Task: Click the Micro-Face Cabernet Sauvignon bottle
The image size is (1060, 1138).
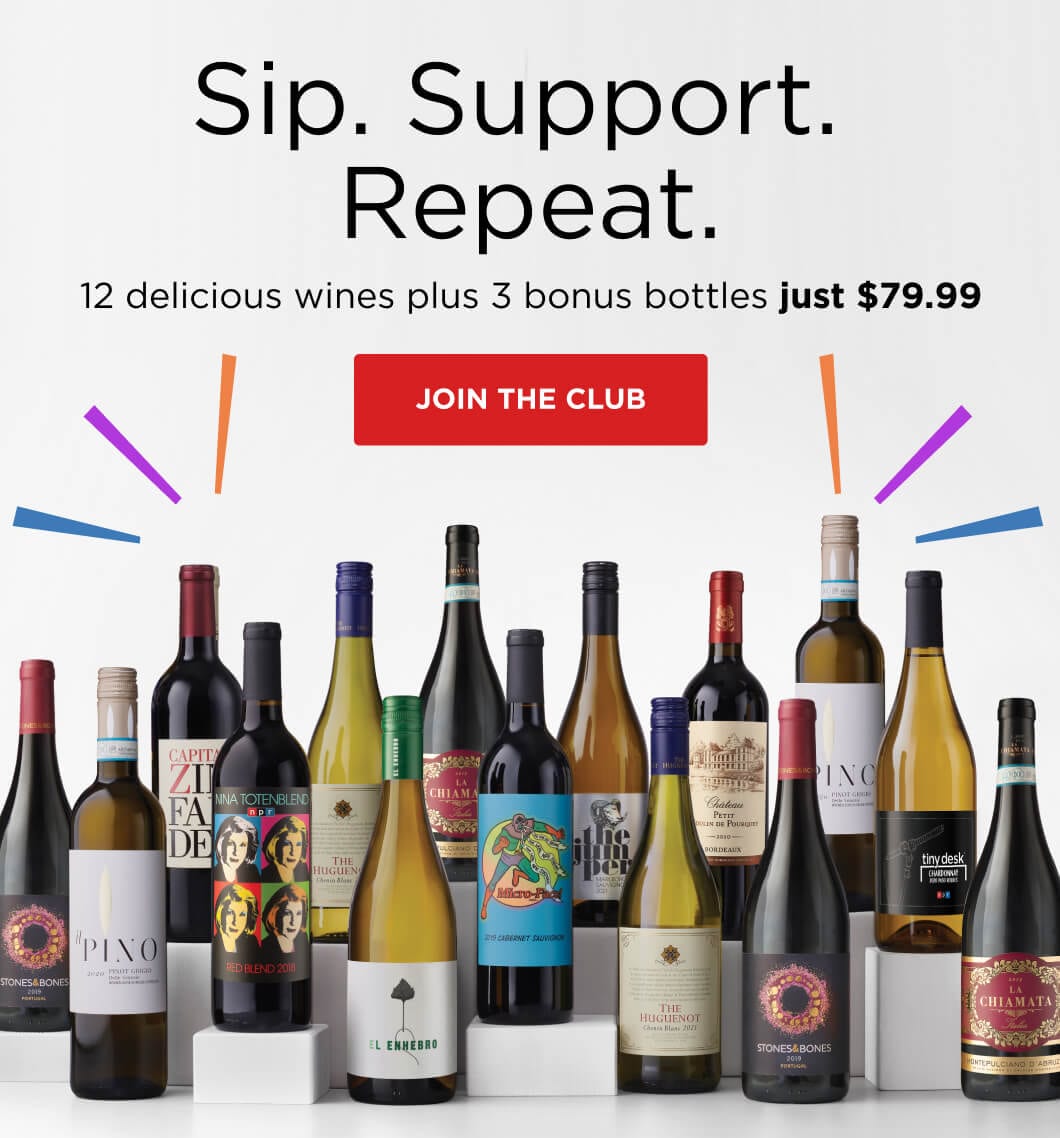Action: coord(525,827)
